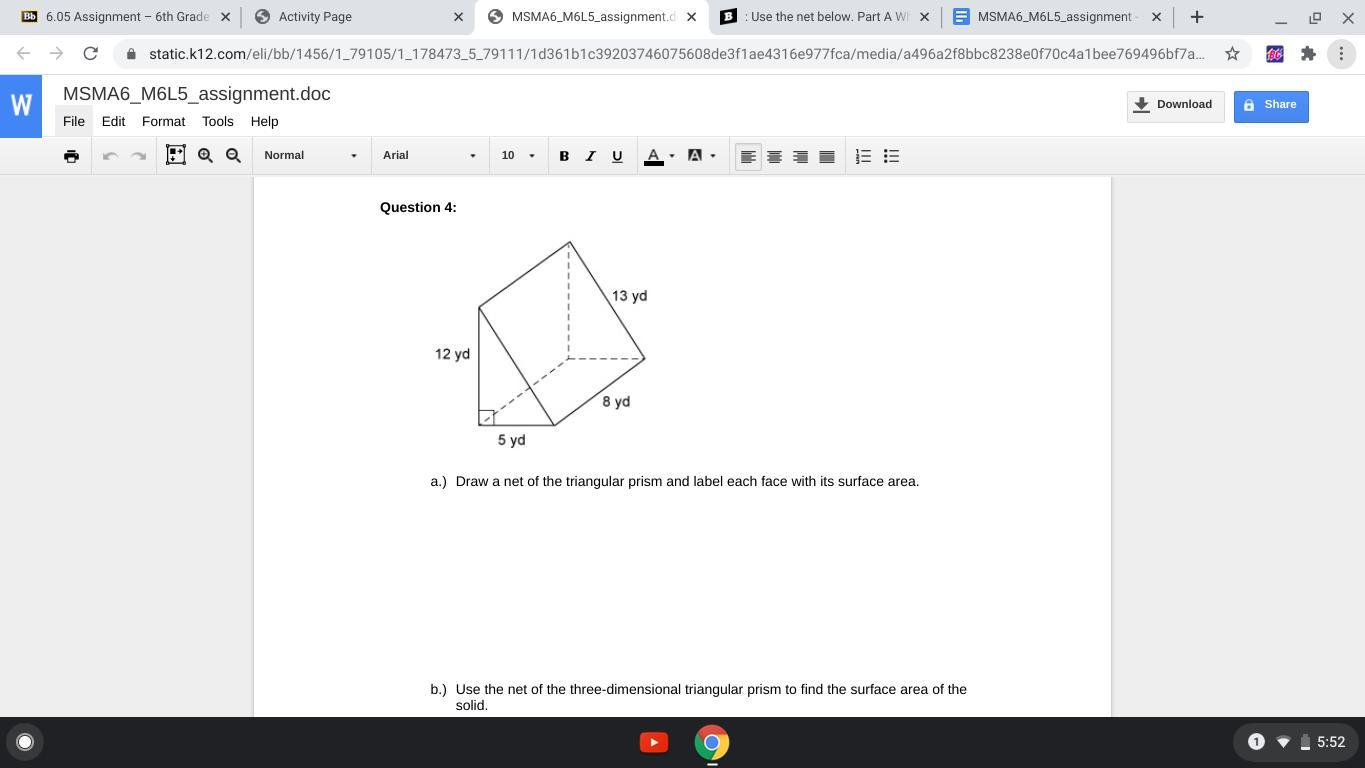Screen dimensions: 1365x768
Task: Open the notification counter badge
Action: point(1256,742)
